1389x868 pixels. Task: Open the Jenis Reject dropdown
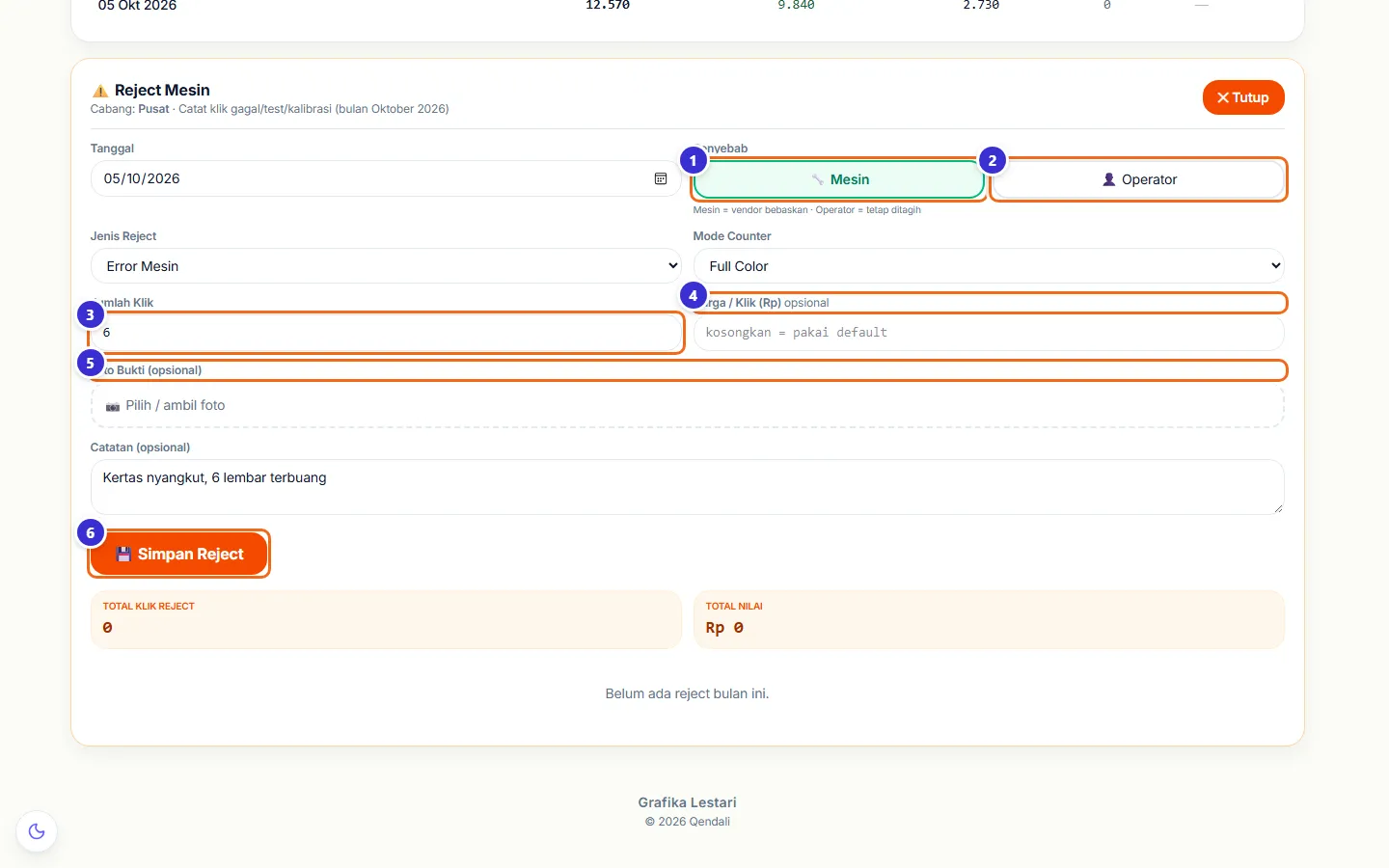[386, 266]
